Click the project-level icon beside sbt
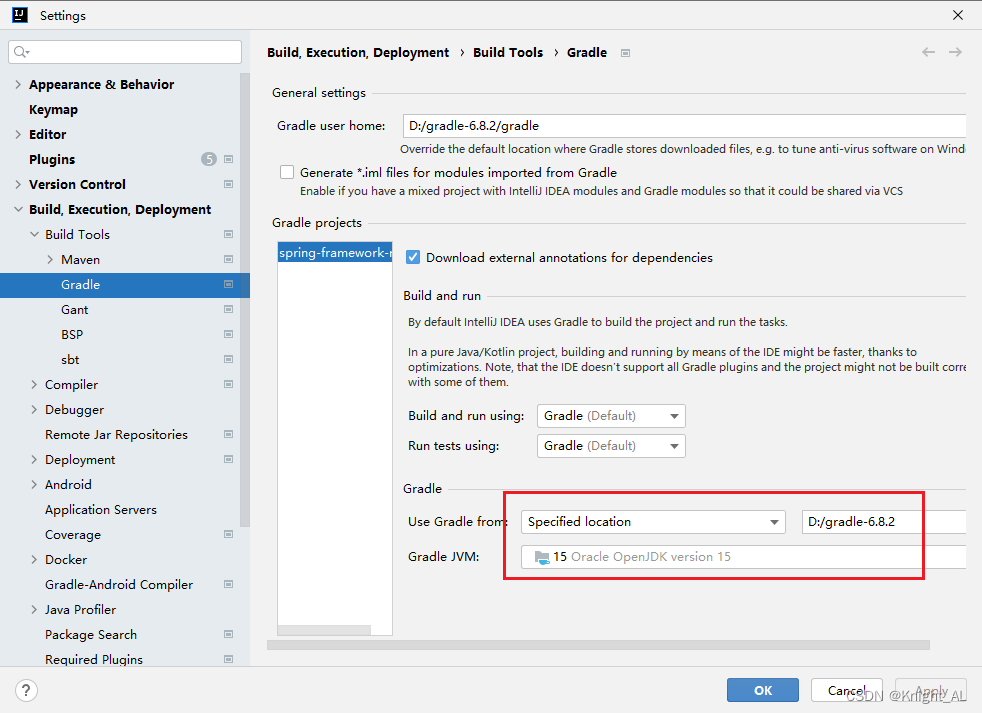 click(x=229, y=360)
